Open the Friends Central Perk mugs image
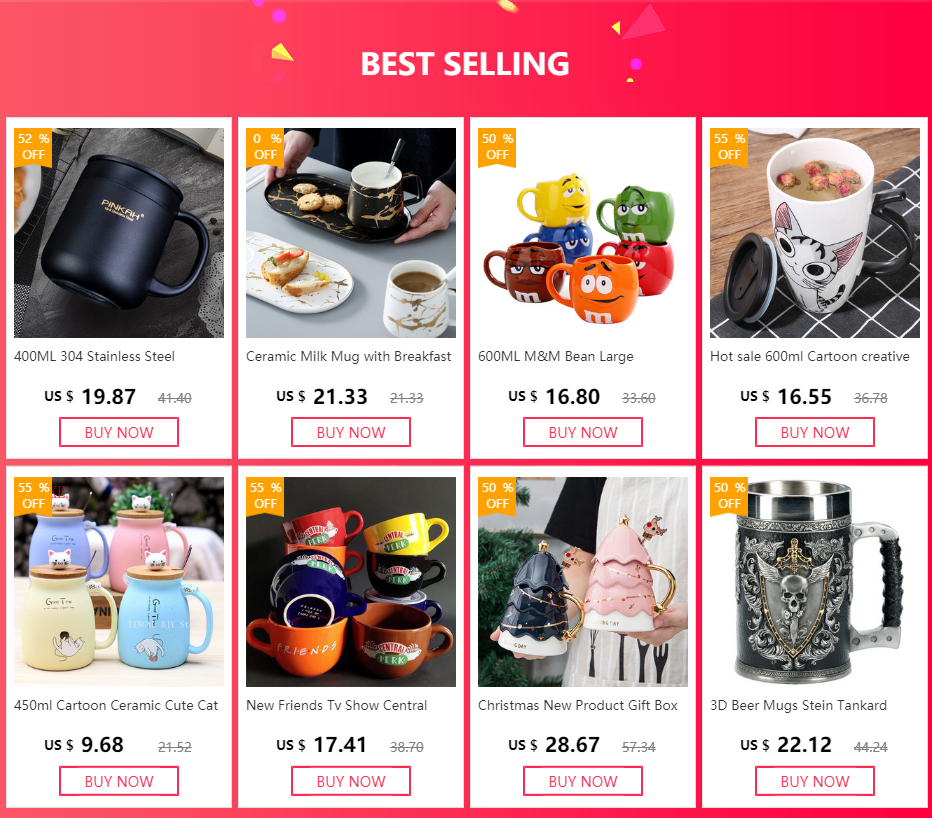Viewport: 932px width, 818px height. (351, 582)
